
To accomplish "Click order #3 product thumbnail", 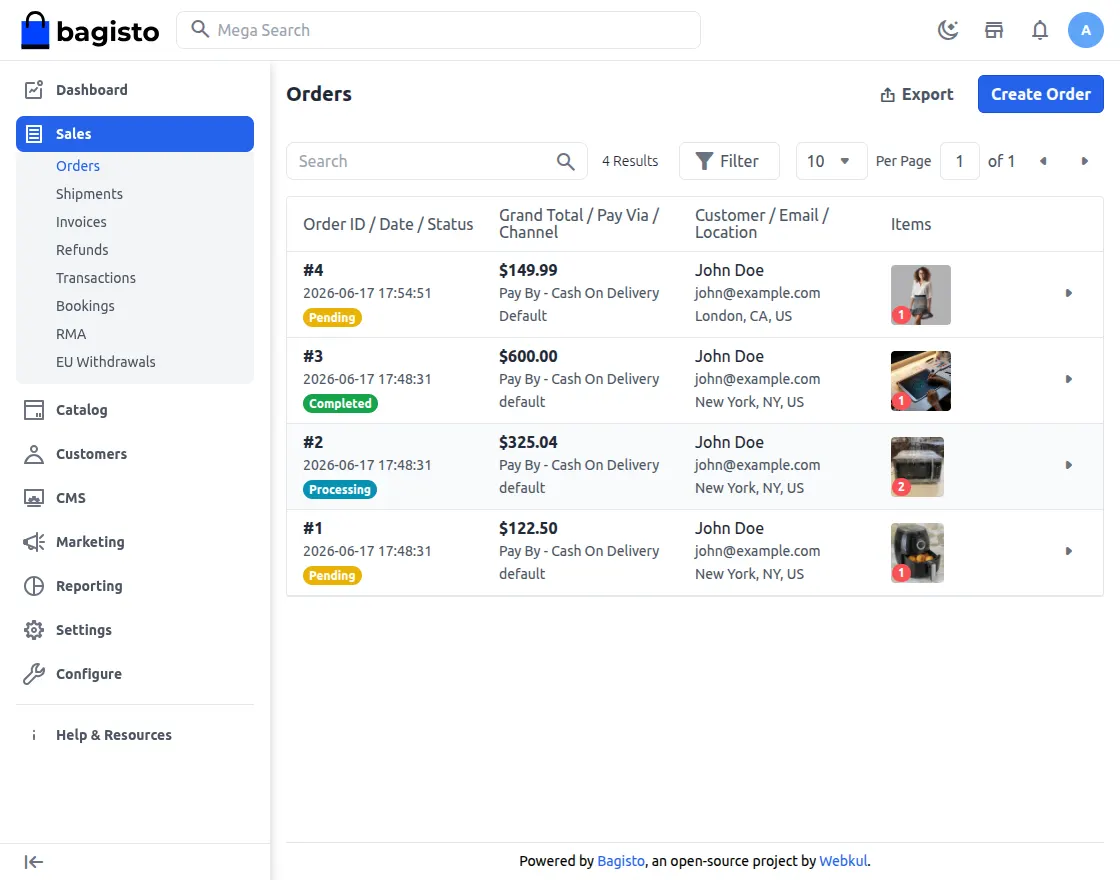I will (x=921, y=381).
